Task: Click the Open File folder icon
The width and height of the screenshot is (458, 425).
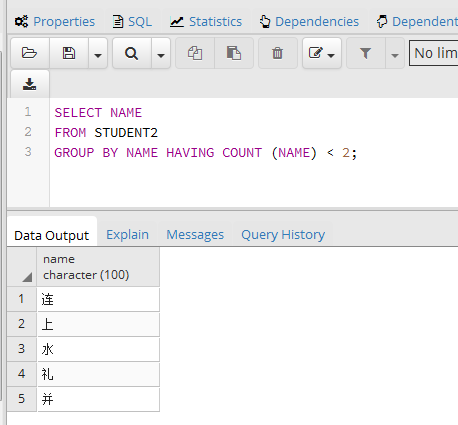Action: 30,53
